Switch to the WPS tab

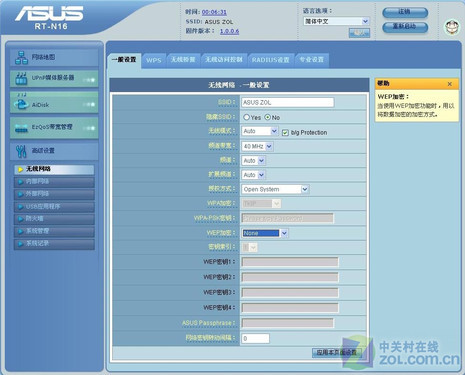point(154,60)
